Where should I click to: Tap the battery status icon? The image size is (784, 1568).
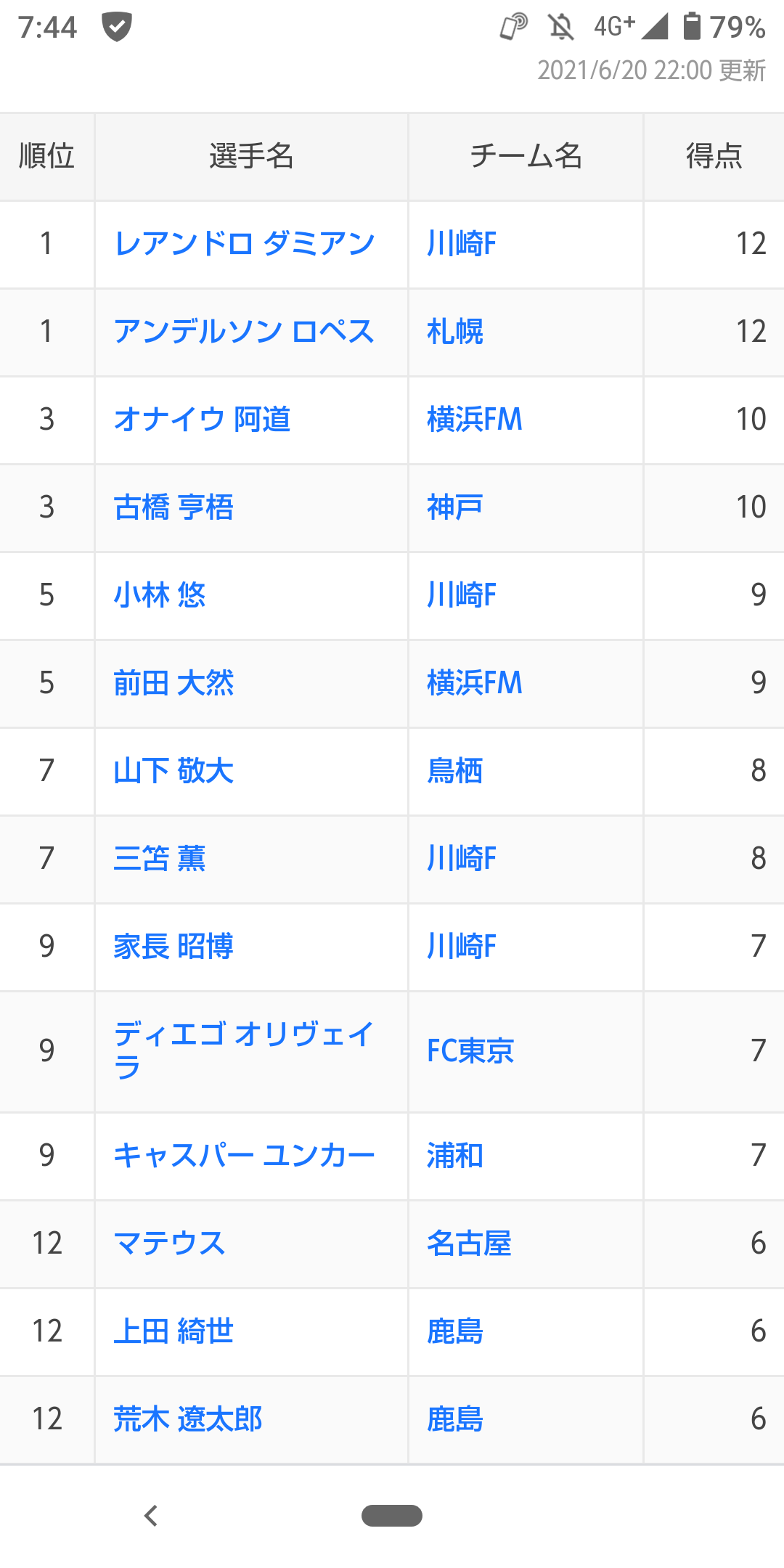click(x=693, y=26)
